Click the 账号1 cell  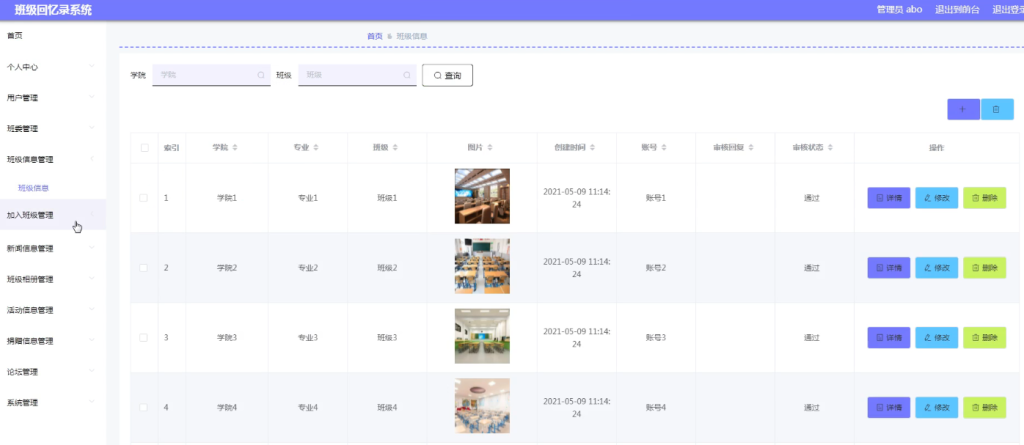click(656, 198)
